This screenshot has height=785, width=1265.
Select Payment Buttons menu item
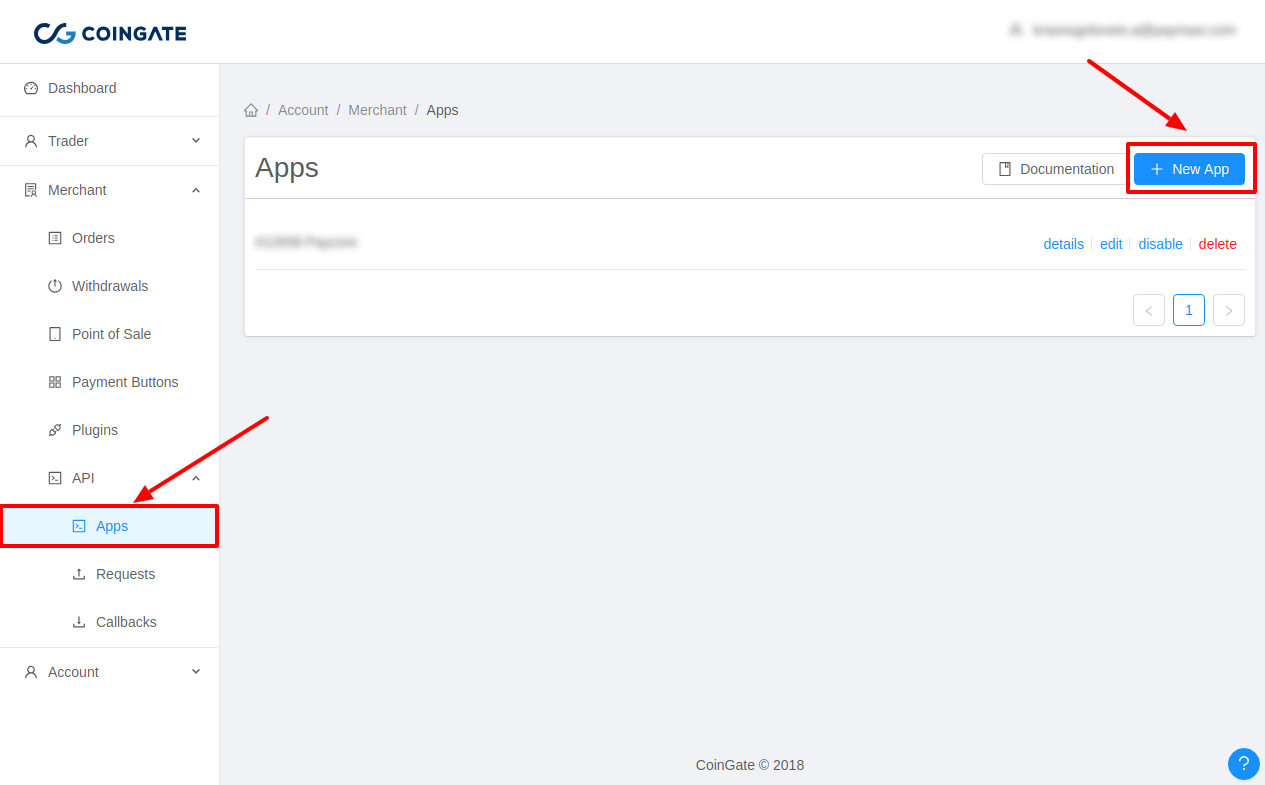109,382
